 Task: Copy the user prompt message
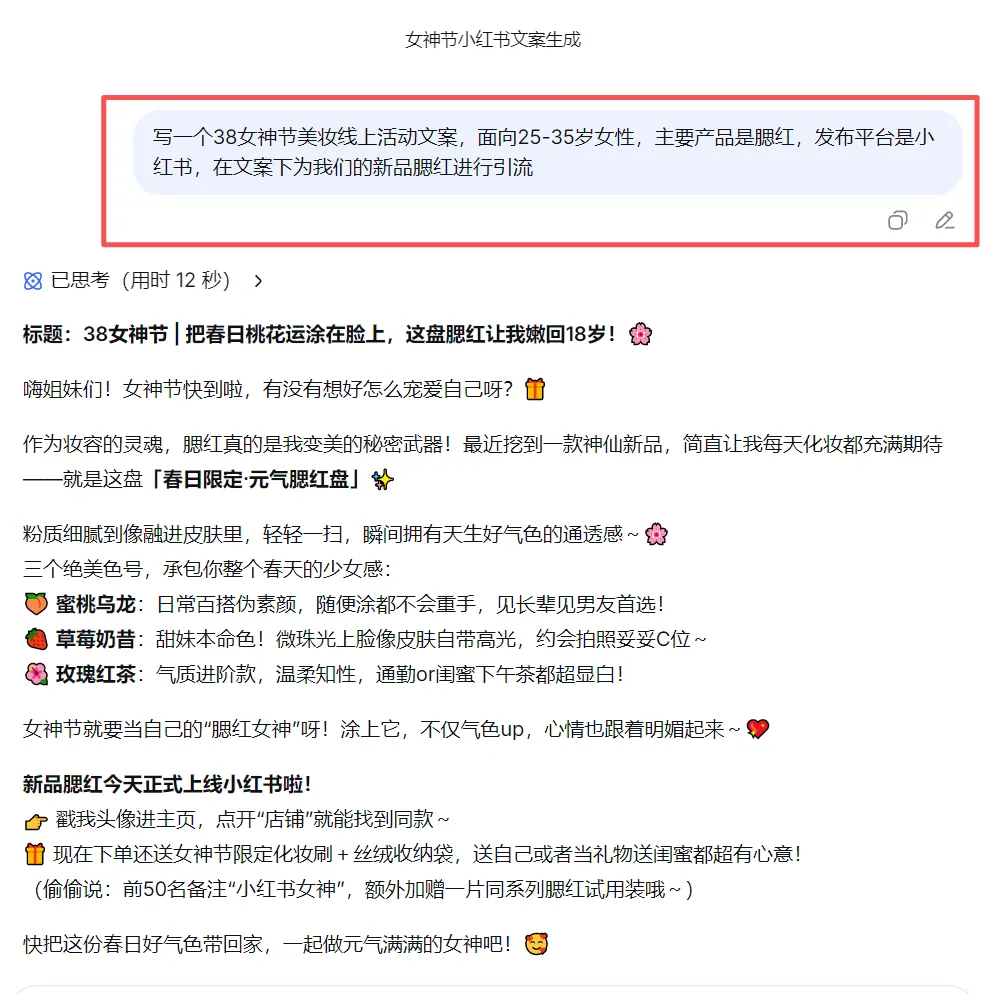pyautogui.click(x=898, y=221)
